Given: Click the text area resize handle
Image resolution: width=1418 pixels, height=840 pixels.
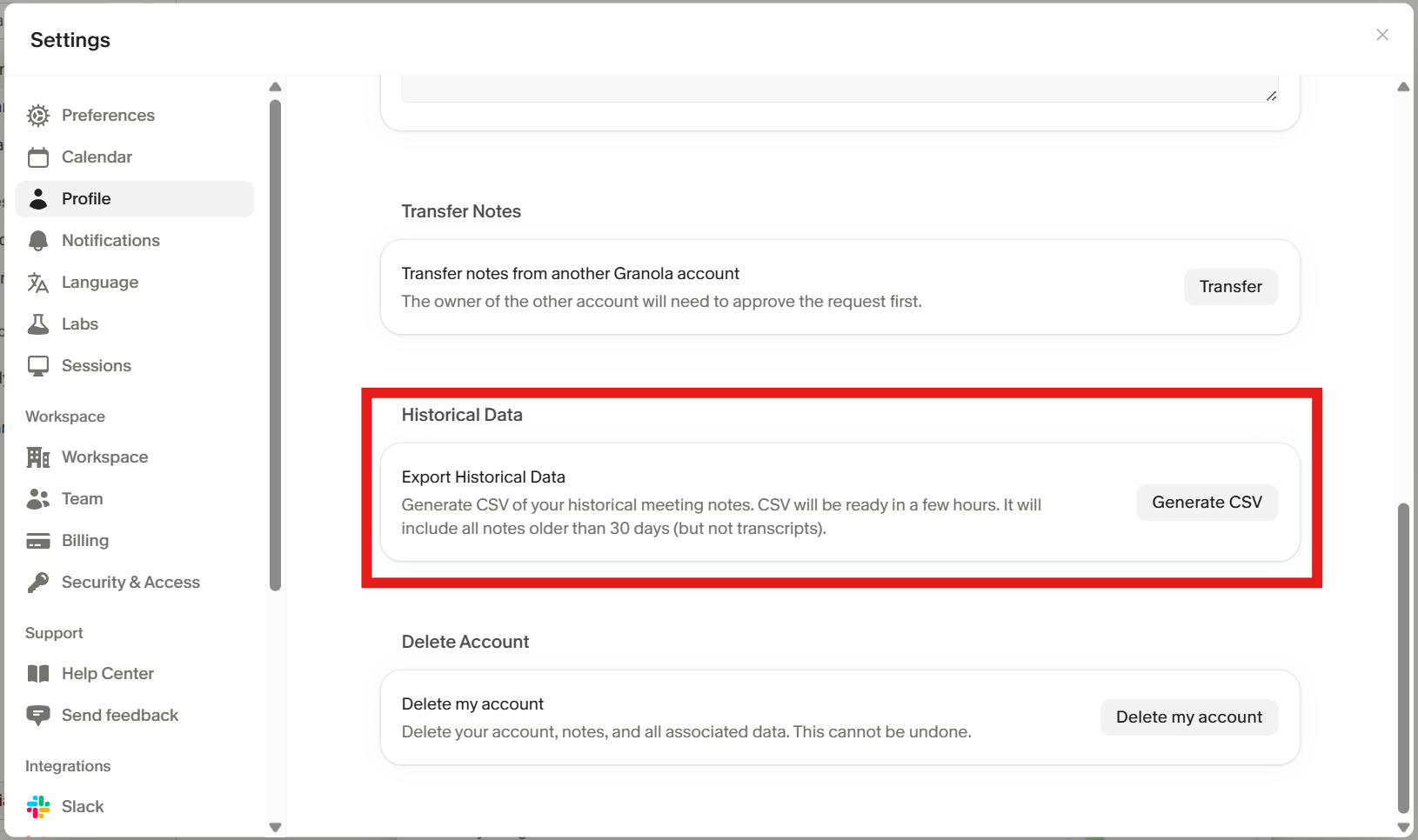Looking at the screenshot, I should (1271, 96).
